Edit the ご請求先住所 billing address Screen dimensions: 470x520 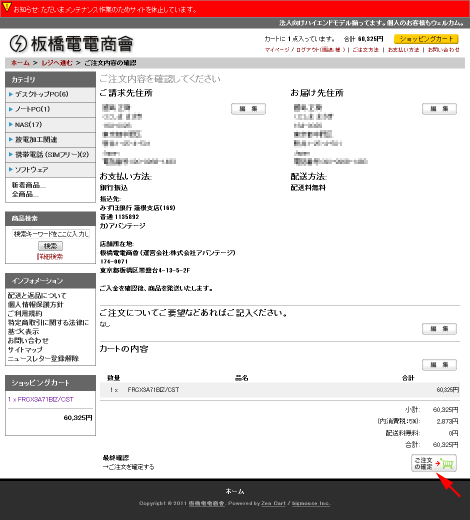point(248,109)
